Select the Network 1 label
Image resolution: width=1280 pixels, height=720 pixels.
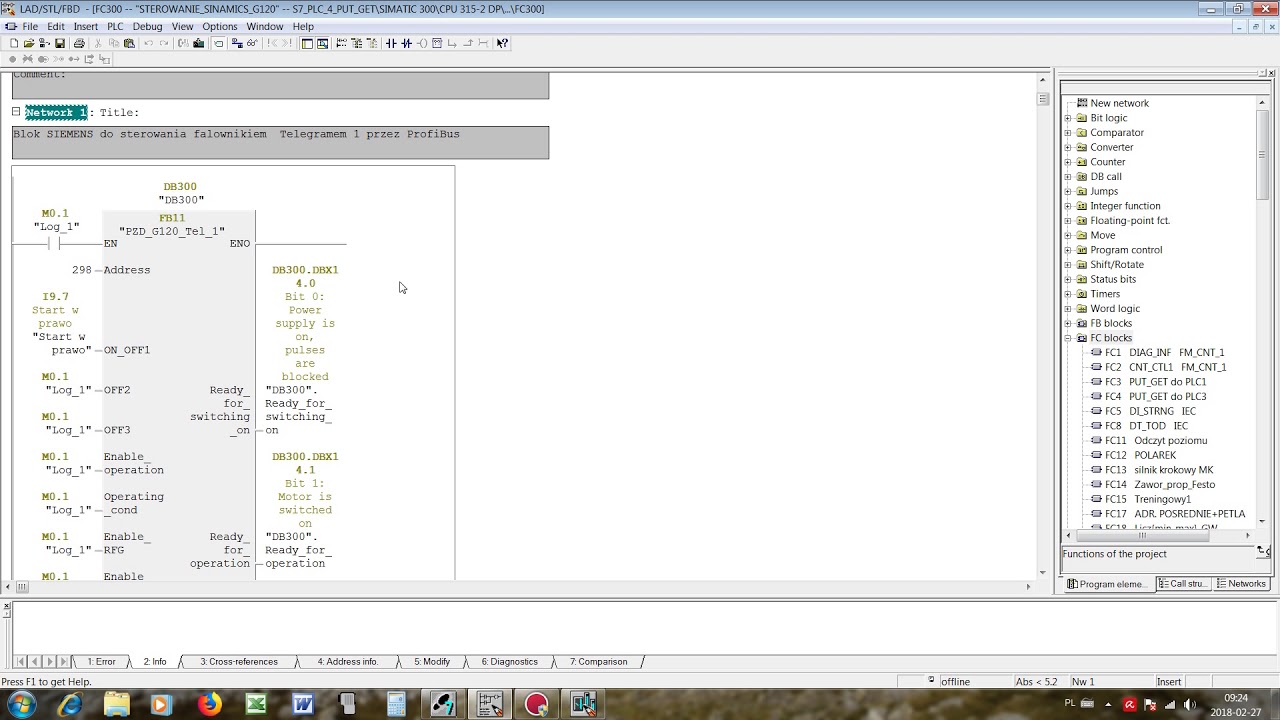56,112
